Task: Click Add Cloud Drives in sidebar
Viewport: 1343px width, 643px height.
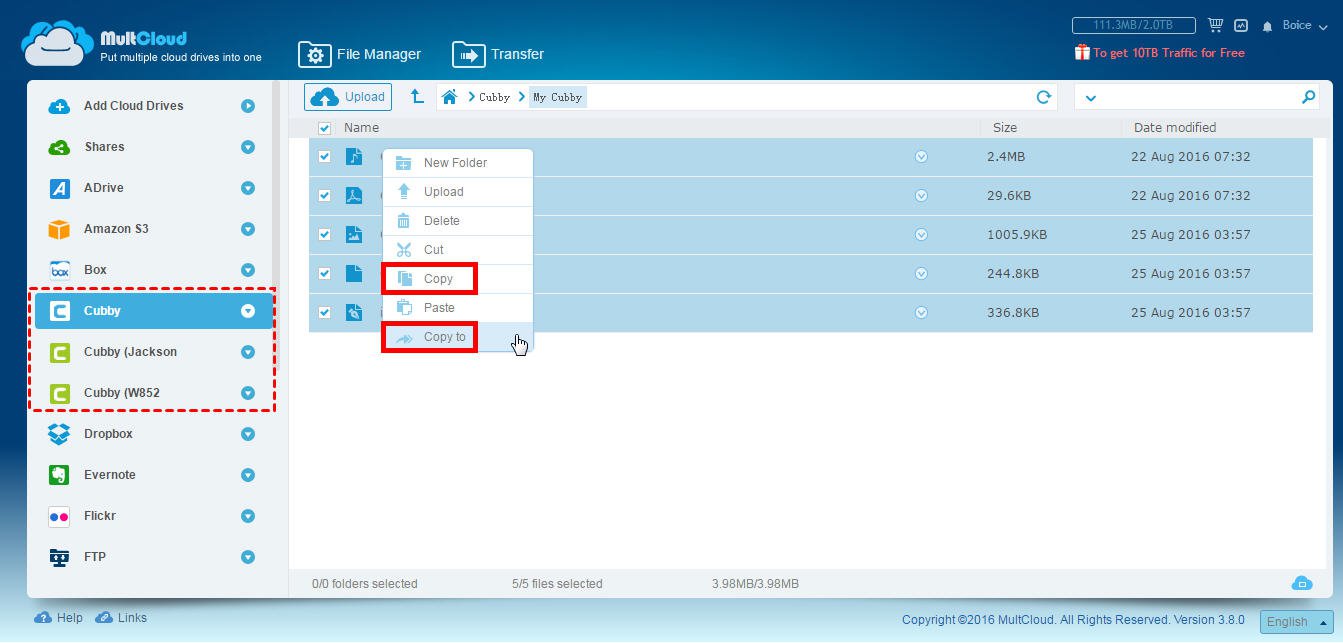Action: (152, 106)
